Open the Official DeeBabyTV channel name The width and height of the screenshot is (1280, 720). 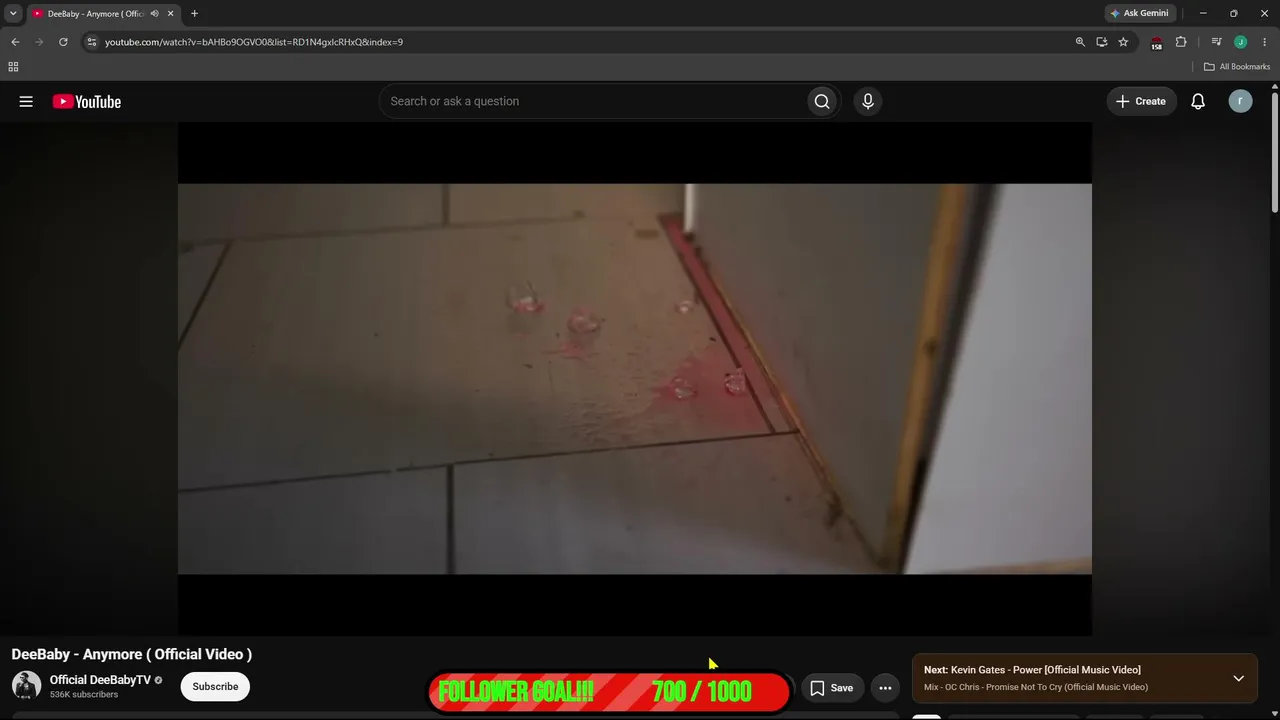100,680
